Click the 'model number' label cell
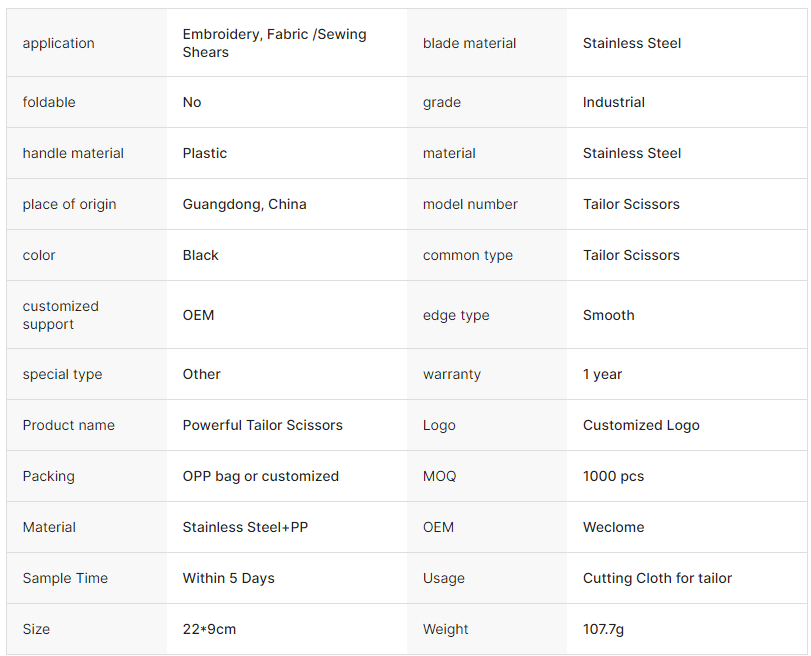The width and height of the screenshot is (811, 656). tap(470, 204)
